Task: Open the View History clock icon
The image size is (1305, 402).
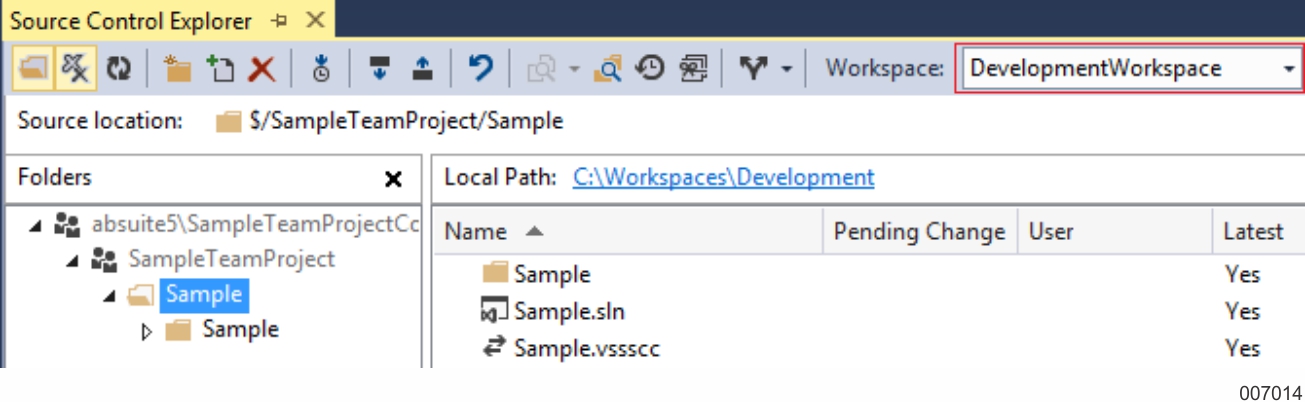Action: point(650,68)
